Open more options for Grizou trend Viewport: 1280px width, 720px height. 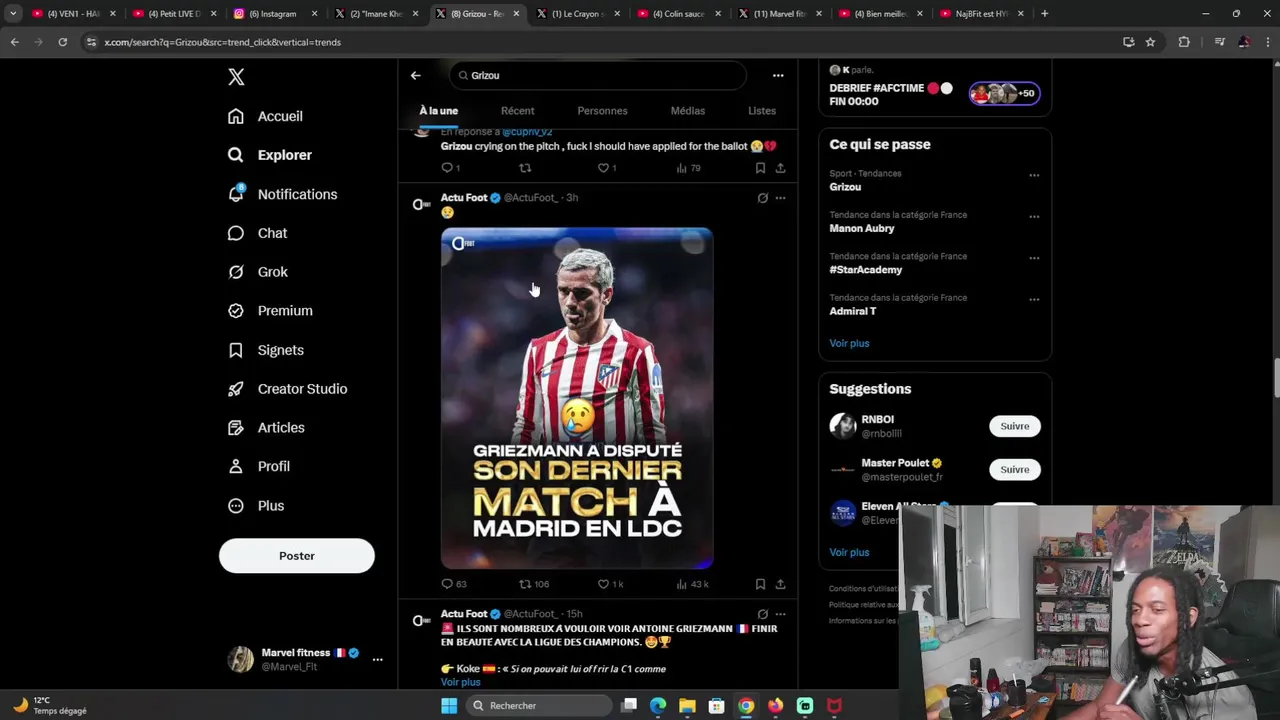tap(1034, 175)
